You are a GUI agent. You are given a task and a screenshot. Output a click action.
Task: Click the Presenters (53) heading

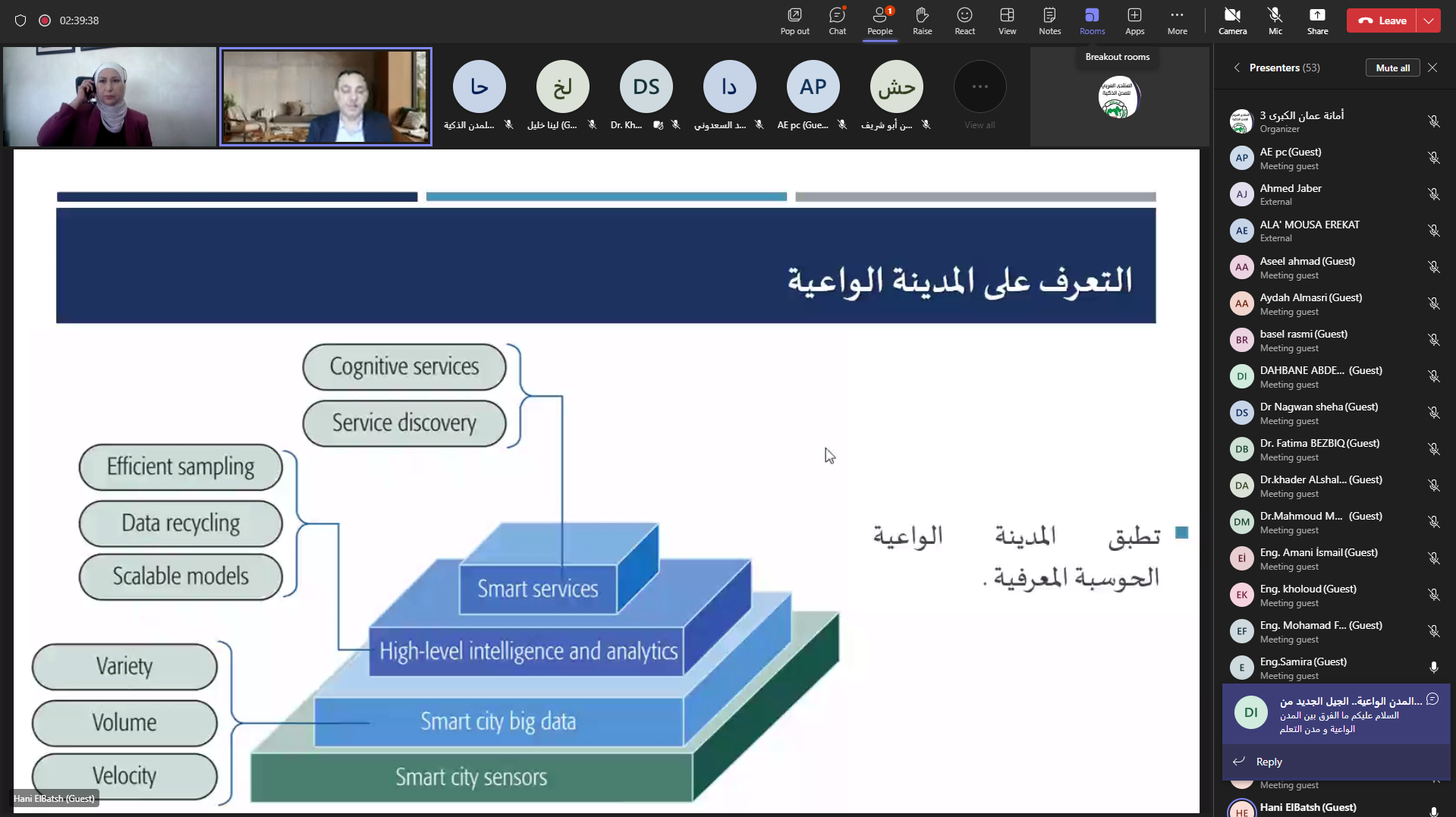(x=1284, y=68)
